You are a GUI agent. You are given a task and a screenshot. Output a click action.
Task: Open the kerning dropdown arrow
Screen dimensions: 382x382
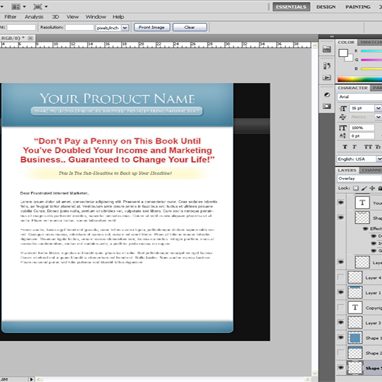(378, 117)
